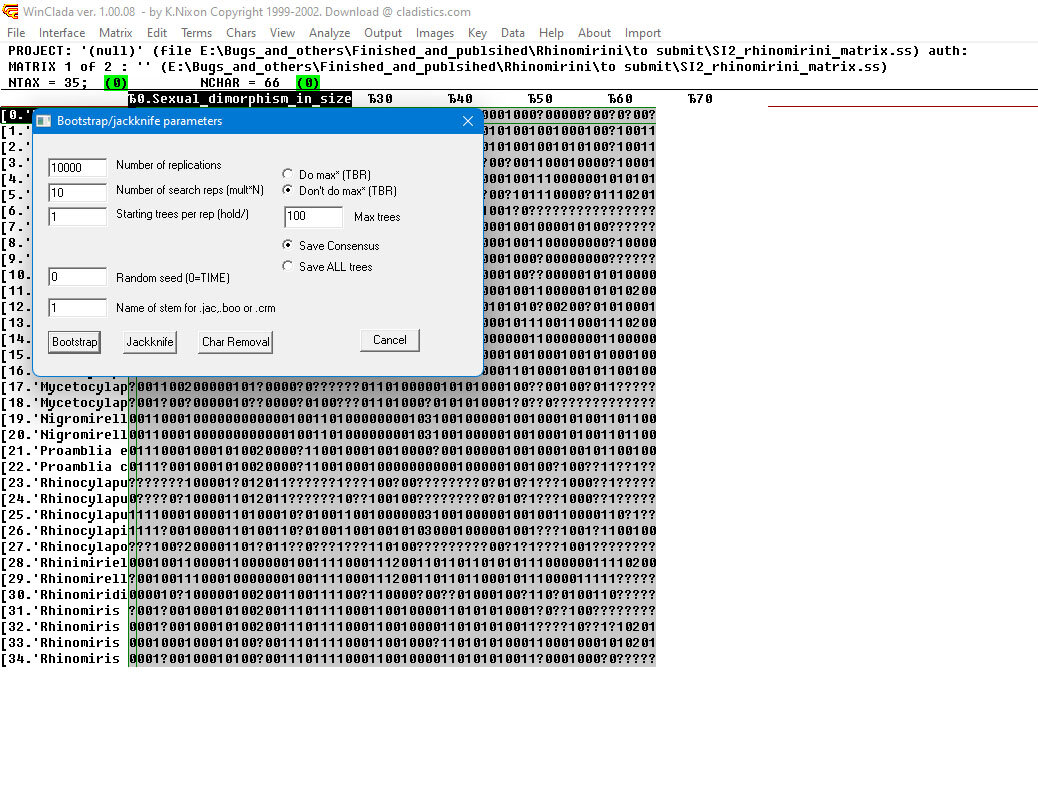1038x788 pixels.
Task: Select taxon row 31 Rhinomiris
Action: click(65, 611)
